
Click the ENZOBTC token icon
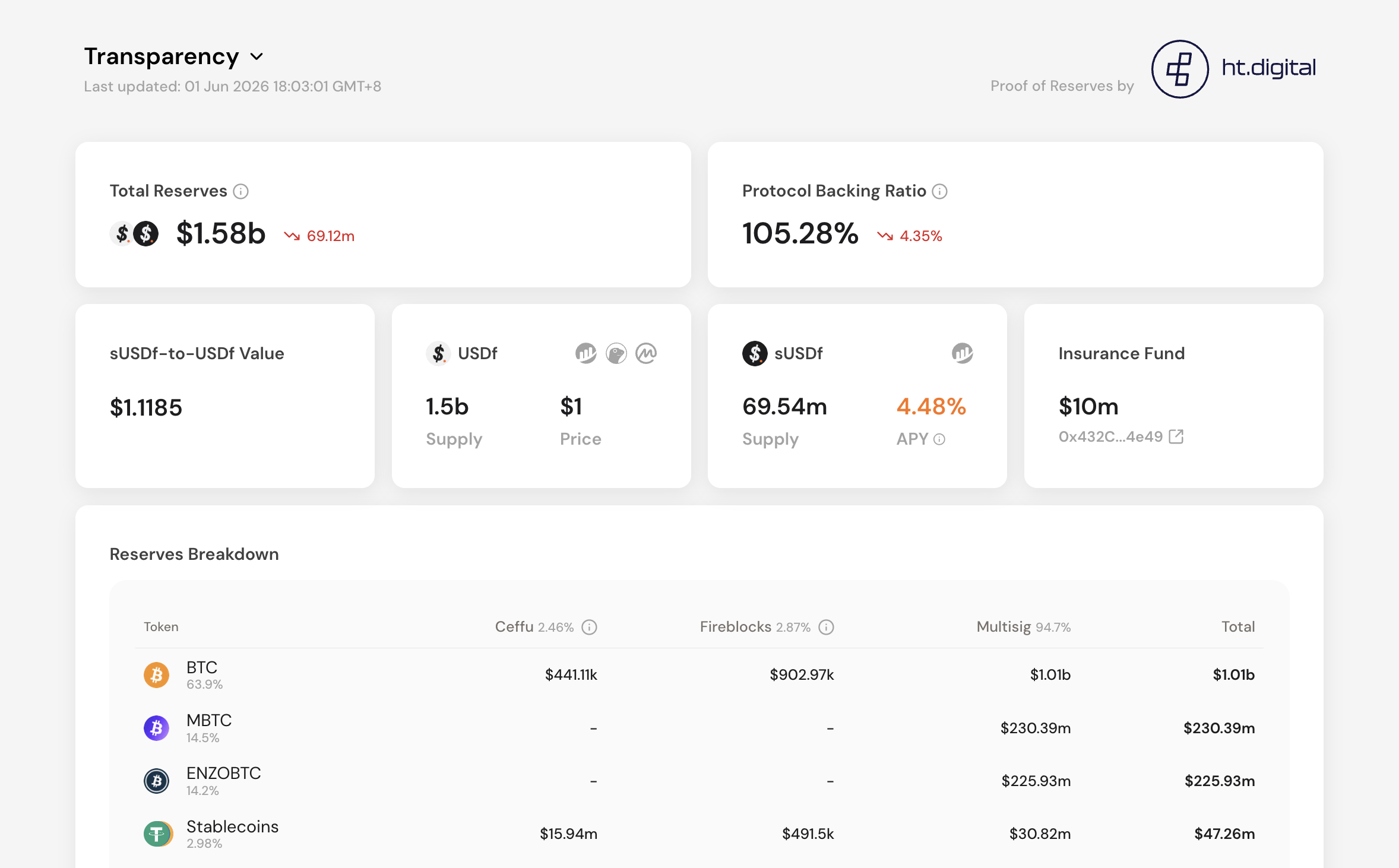[157, 781]
